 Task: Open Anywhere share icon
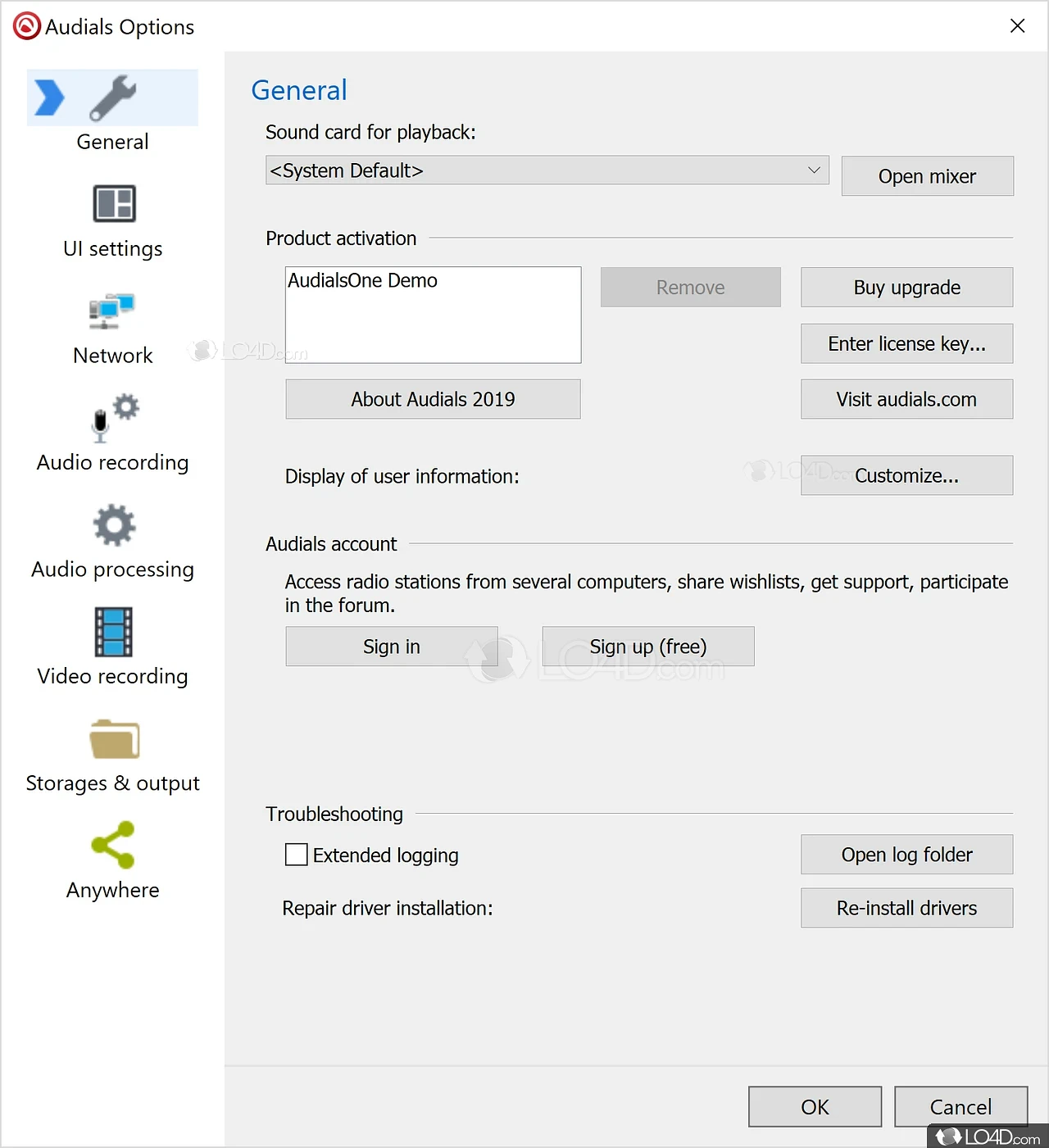113,845
